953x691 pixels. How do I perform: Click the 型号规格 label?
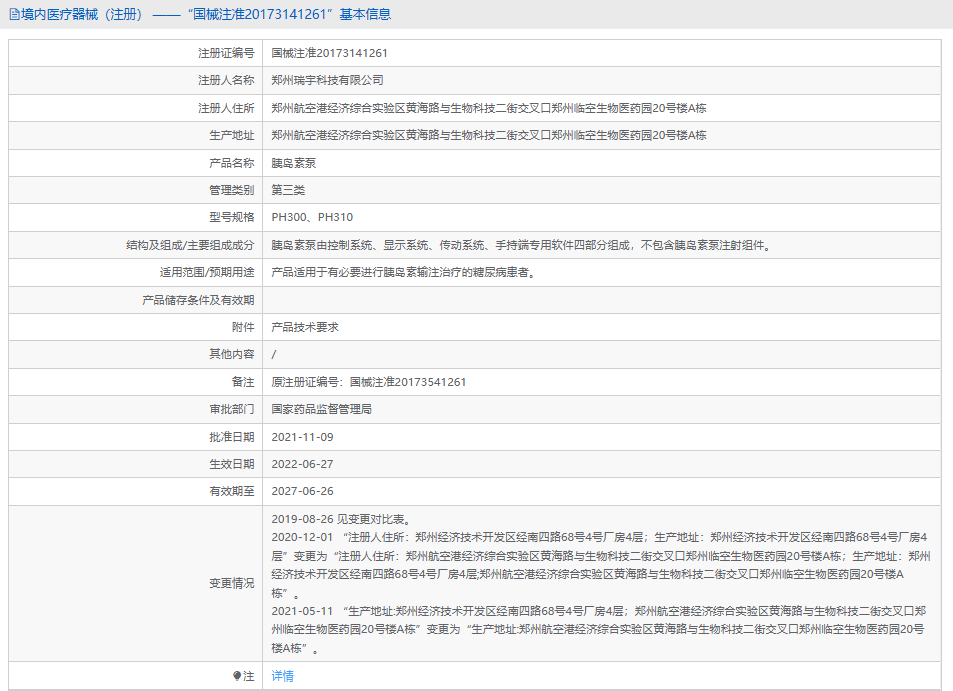coord(232,217)
